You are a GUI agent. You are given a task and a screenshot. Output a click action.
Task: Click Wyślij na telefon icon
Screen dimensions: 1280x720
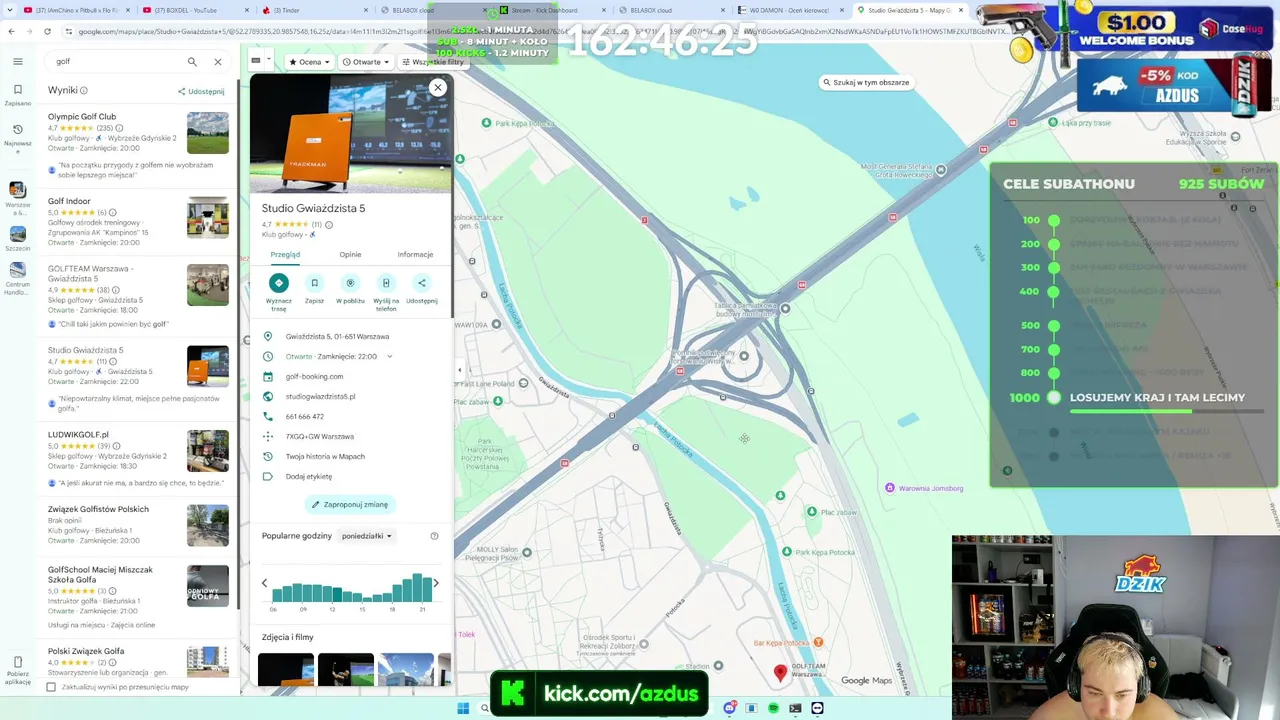pos(386,283)
